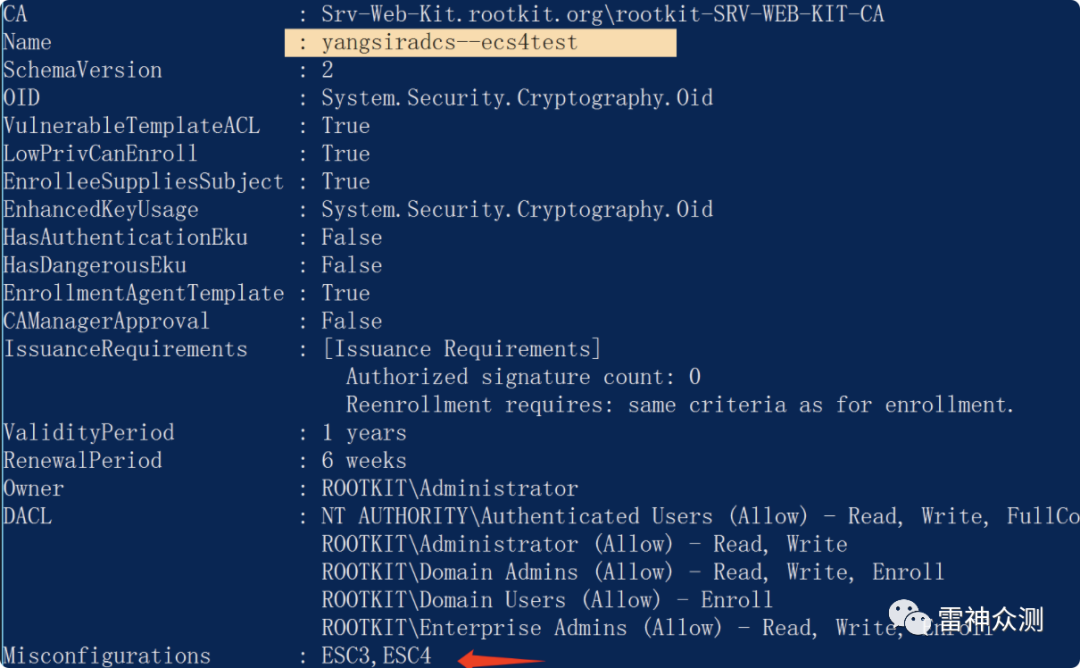This screenshot has height=668, width=1080.
Task: Click the Misconfigurations value ESC3,ESC4
Action: [376, 655]
